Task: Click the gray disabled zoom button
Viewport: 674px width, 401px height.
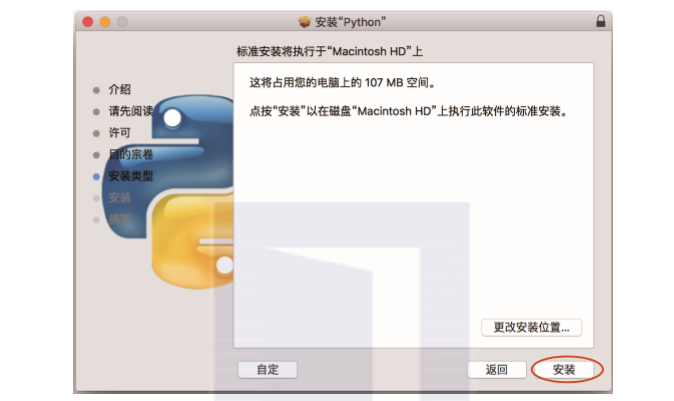Action: tap(122, 22)
